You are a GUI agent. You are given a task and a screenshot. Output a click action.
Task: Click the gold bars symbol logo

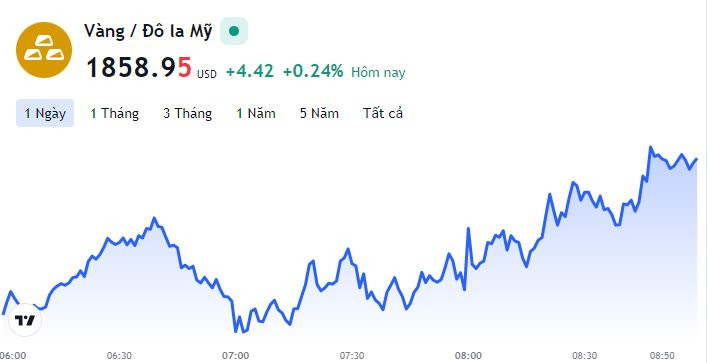[x=44, y=50]
